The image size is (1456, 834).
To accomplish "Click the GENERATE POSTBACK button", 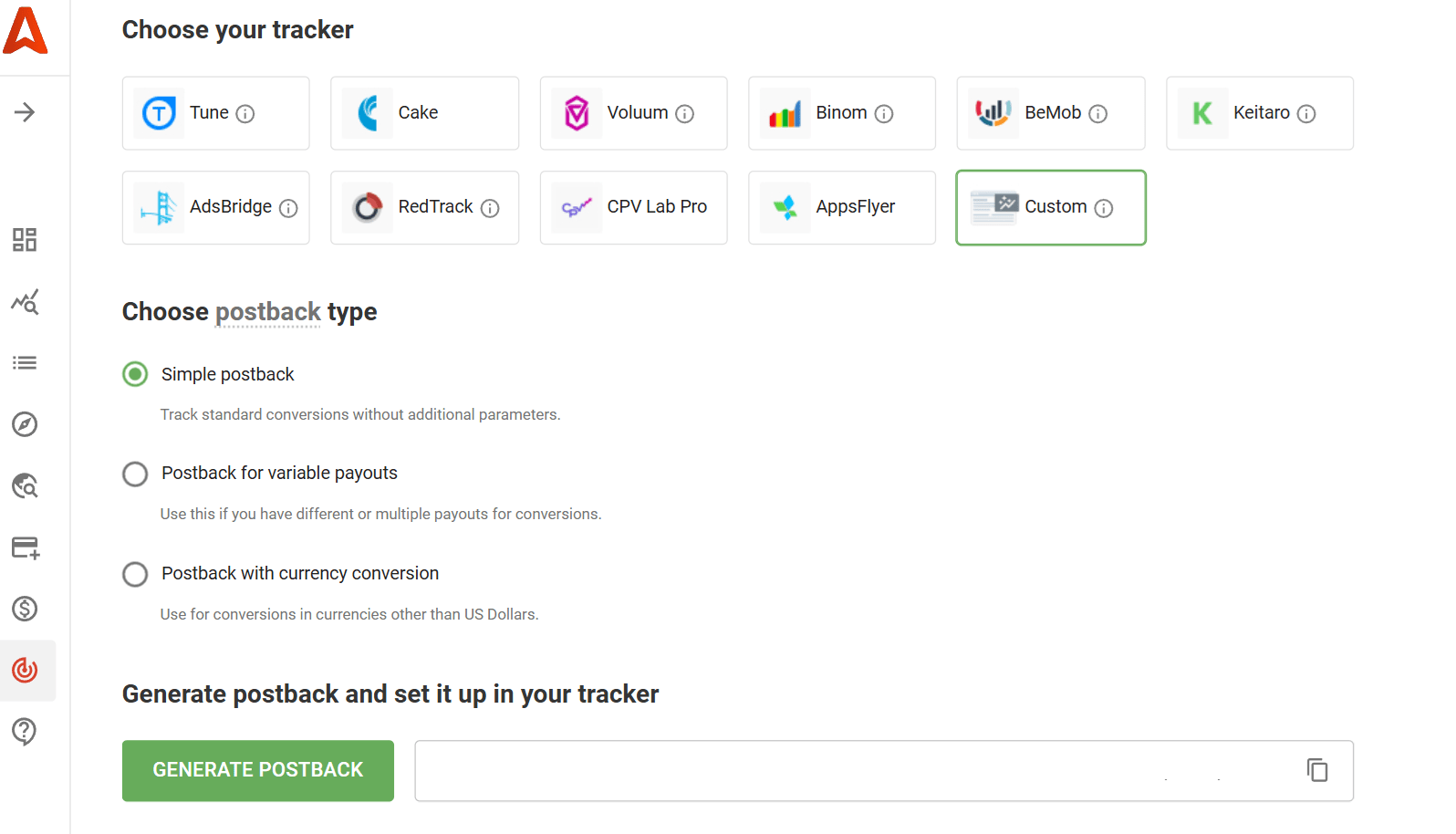I will [x=257, y=770].
